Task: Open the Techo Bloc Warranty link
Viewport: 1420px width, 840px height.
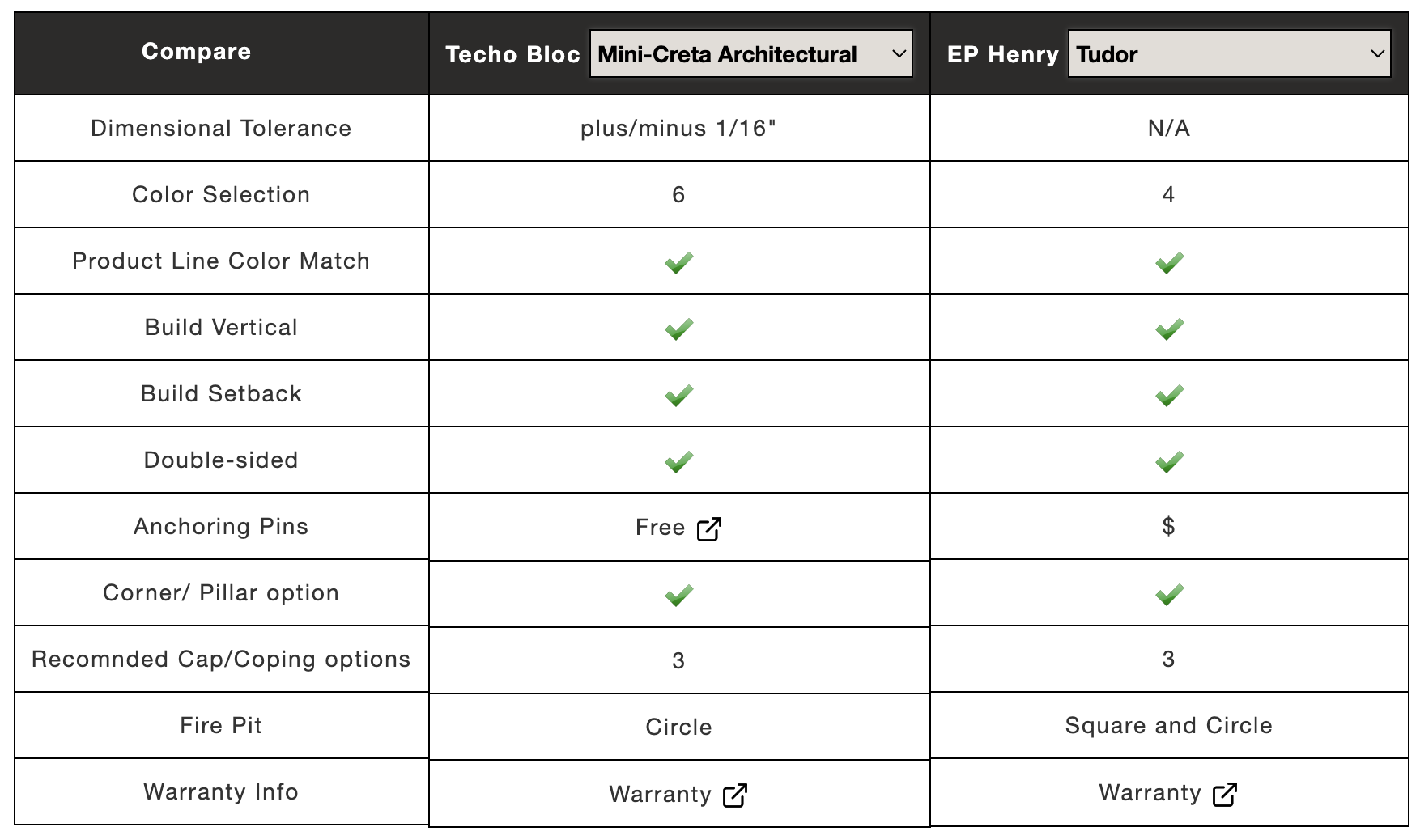Action: click(660, 794)
